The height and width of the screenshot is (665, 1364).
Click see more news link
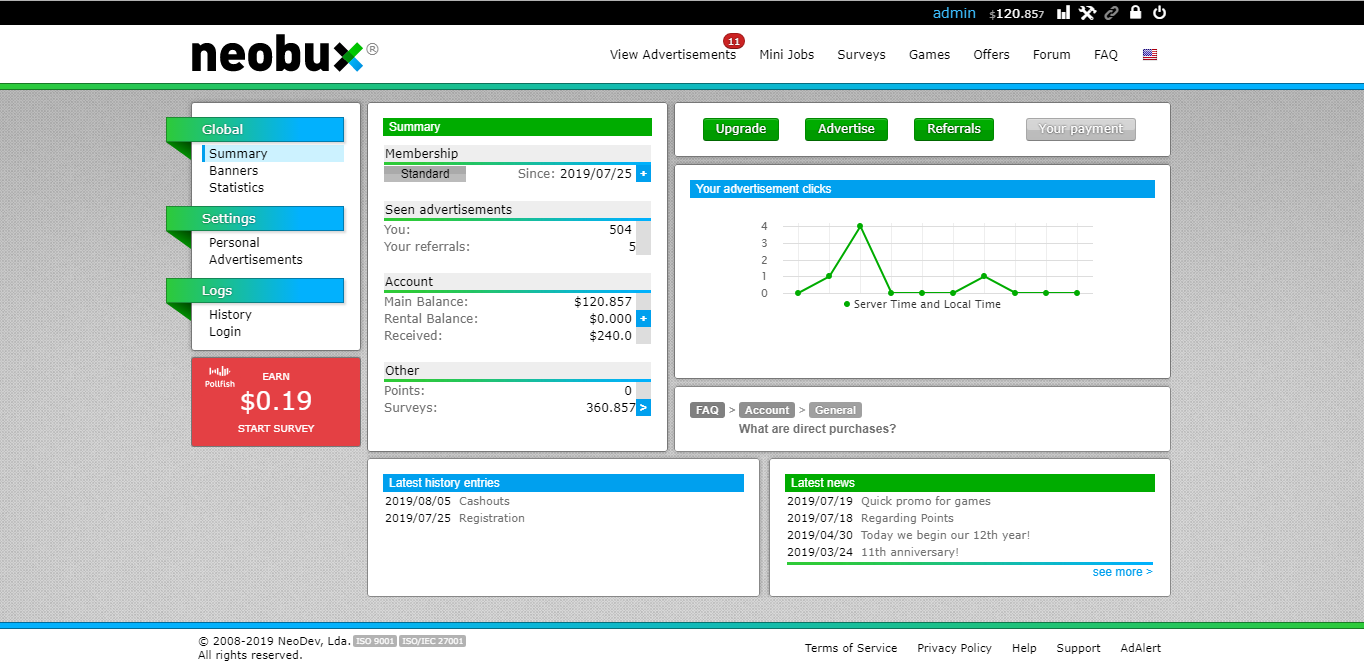[1122, 572]
